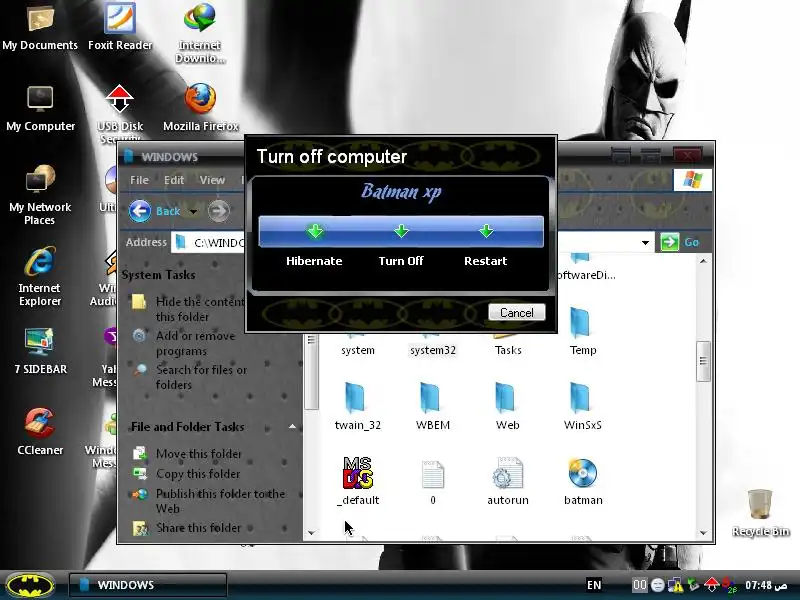Select the Turn Off green arrow

(x=402, y=232)
